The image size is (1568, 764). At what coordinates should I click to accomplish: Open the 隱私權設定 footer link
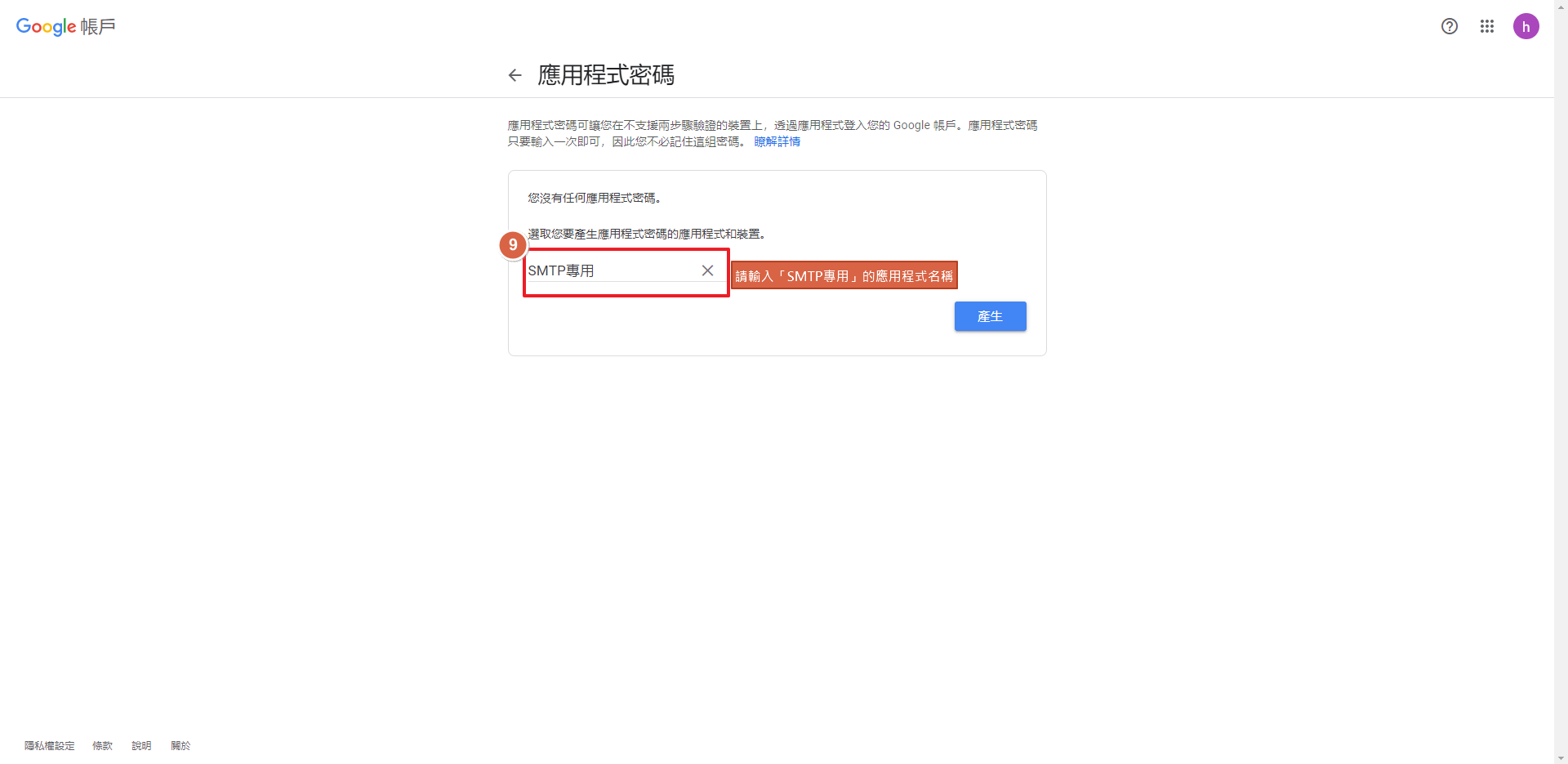click(49, 745)
